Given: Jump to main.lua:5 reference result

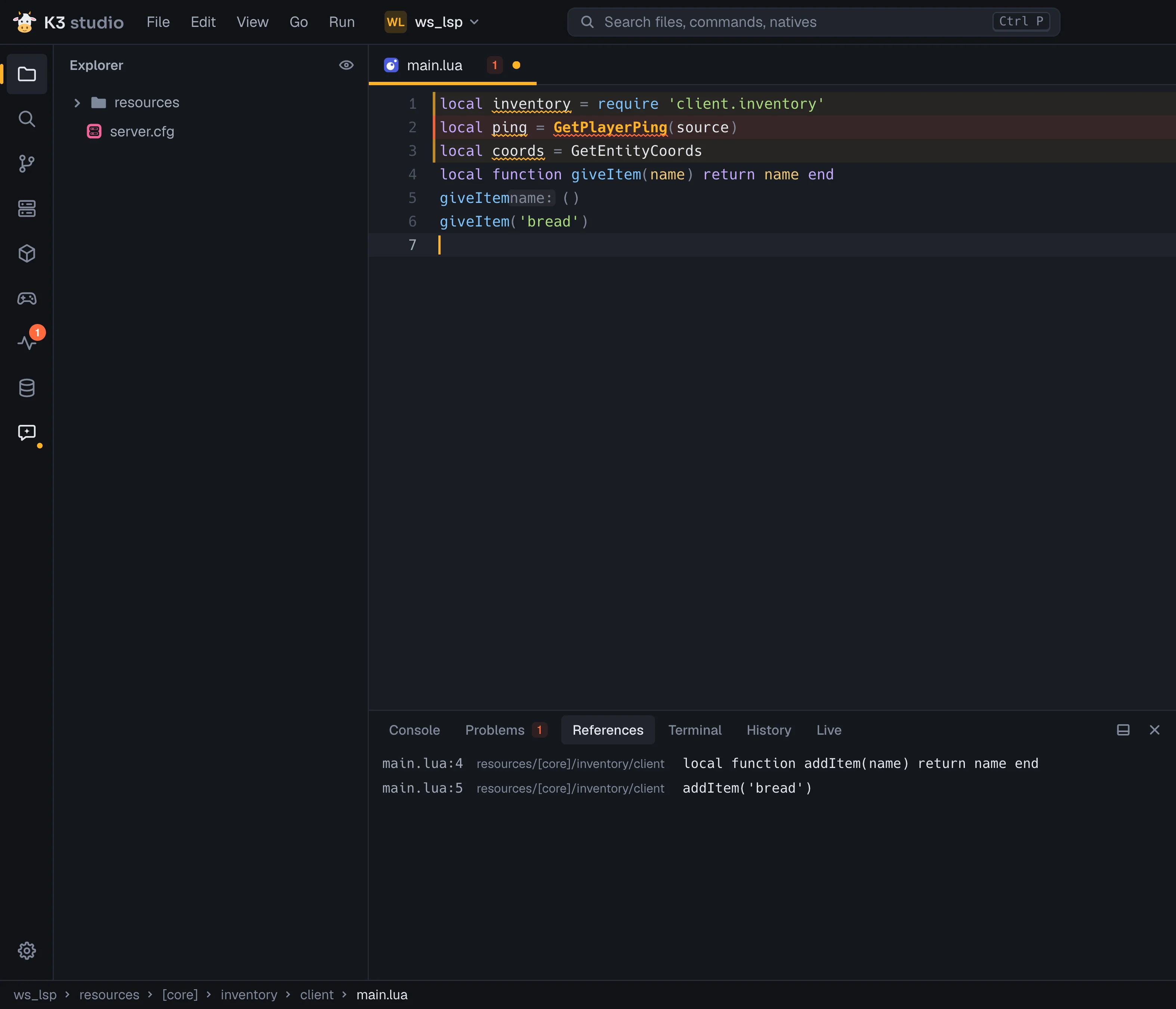Looking at the screenshot, I should click(x=772, y=788).
